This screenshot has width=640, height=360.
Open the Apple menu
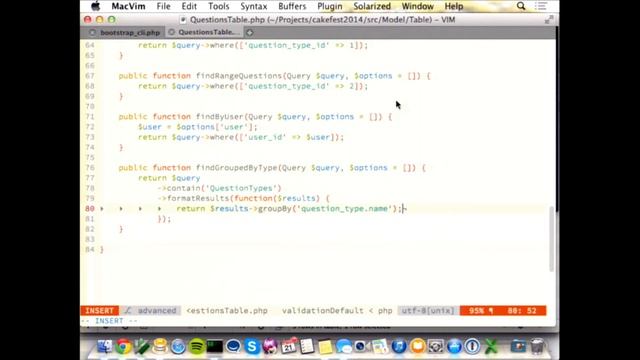(96, 6)
